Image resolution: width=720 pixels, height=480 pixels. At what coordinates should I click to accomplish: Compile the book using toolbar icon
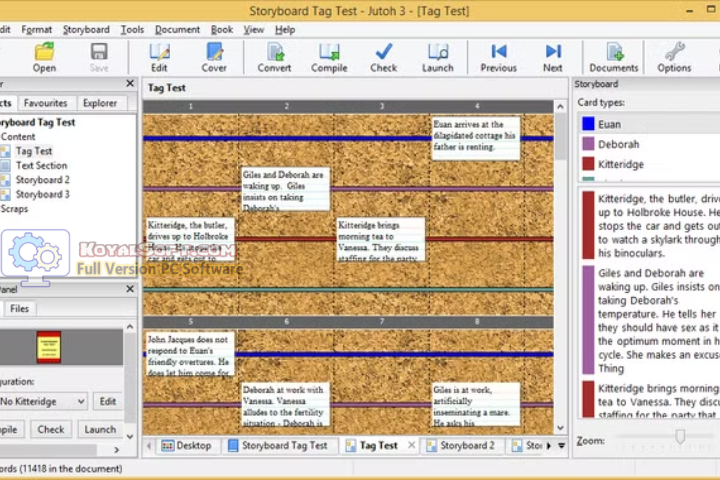(329, 57)
